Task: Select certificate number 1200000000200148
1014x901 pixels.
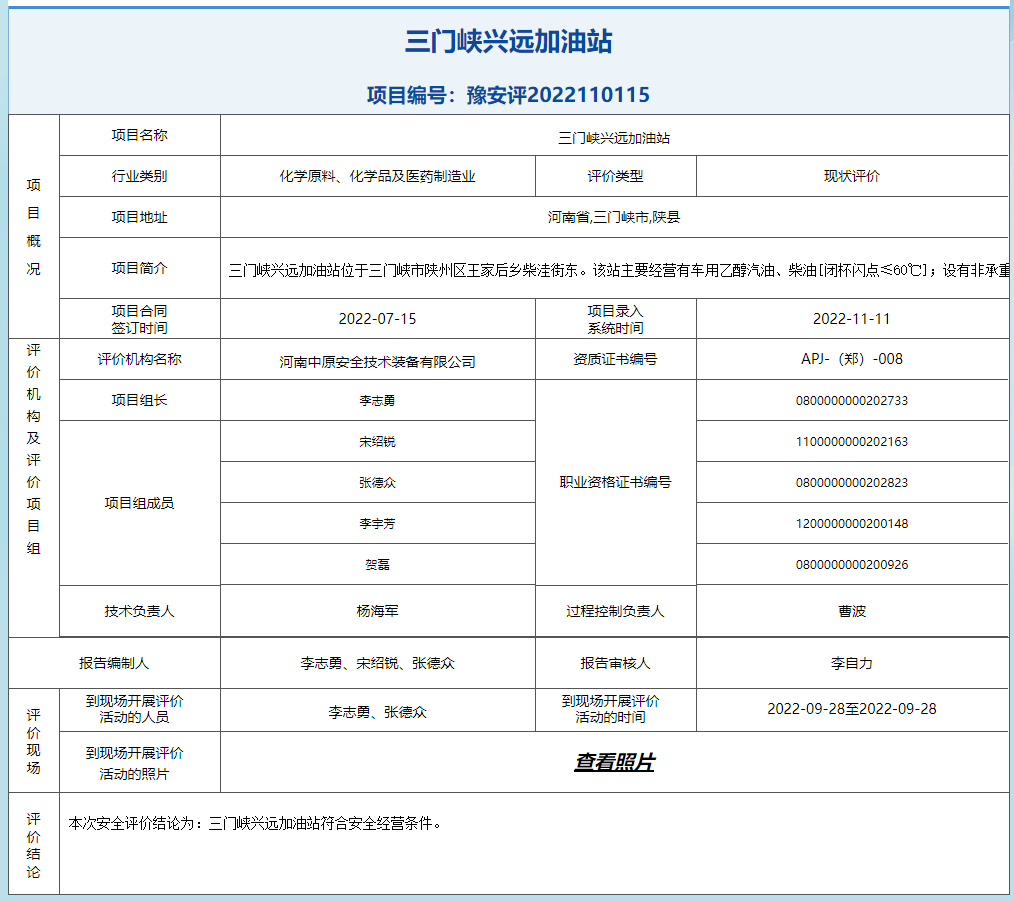Action: point(852,523)
